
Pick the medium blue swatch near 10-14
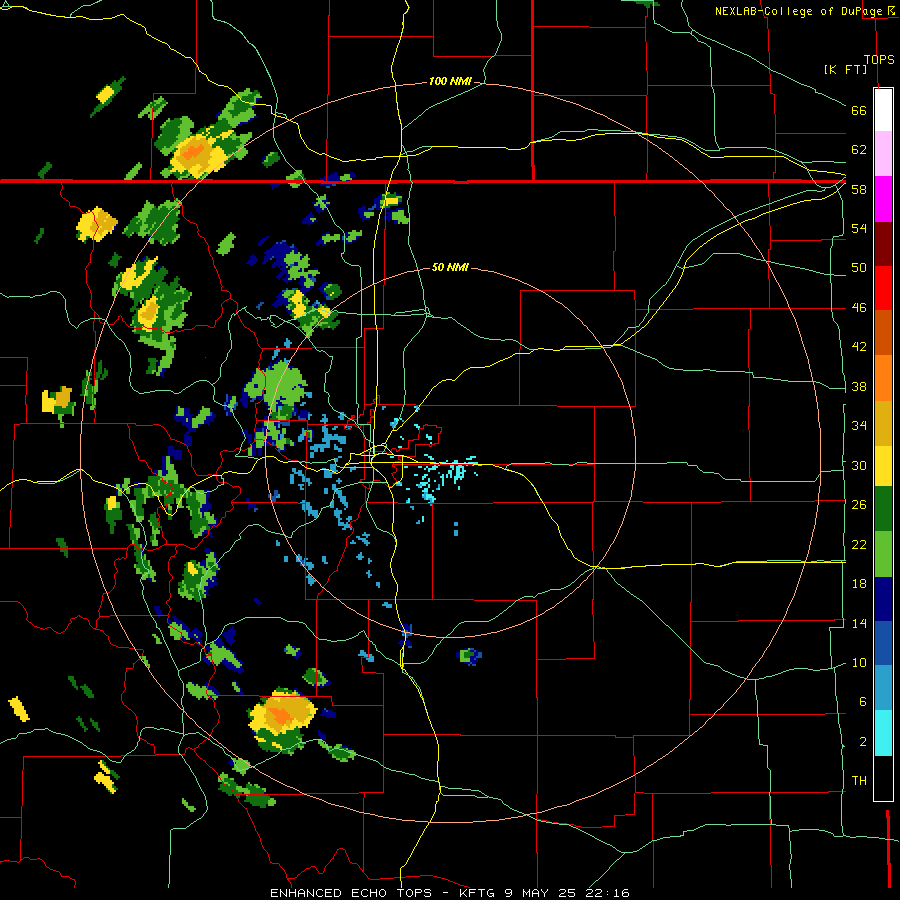[x=883, y=643]
